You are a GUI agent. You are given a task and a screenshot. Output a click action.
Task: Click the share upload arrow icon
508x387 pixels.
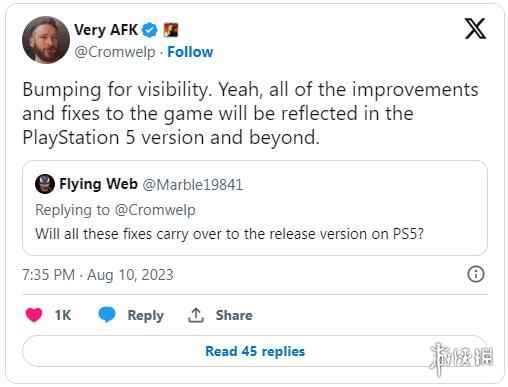[196, 315]
